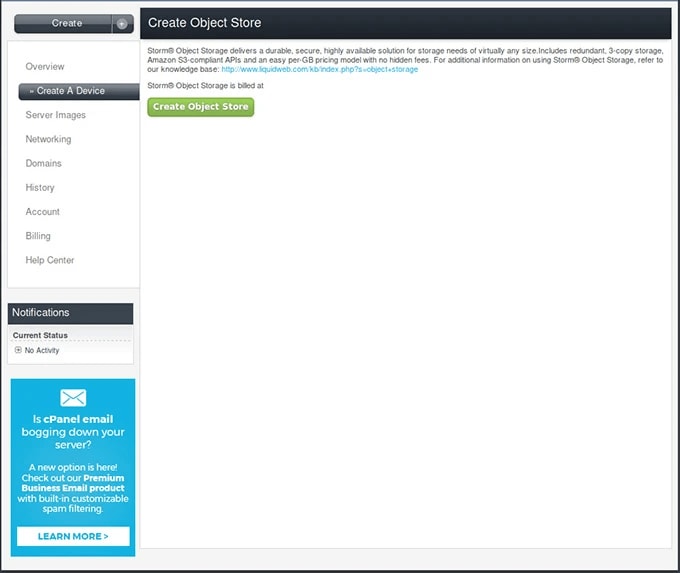Expand the No Activity status entry
Viewport: 680px width, 573px height.
click(18, 350)
